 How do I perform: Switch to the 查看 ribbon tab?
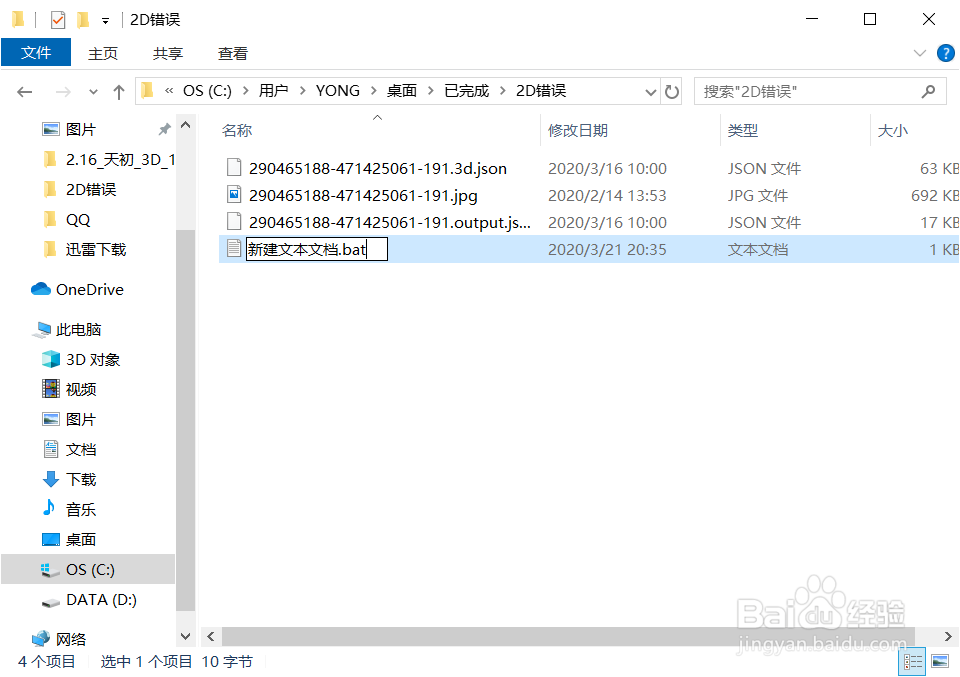[233, 53]
